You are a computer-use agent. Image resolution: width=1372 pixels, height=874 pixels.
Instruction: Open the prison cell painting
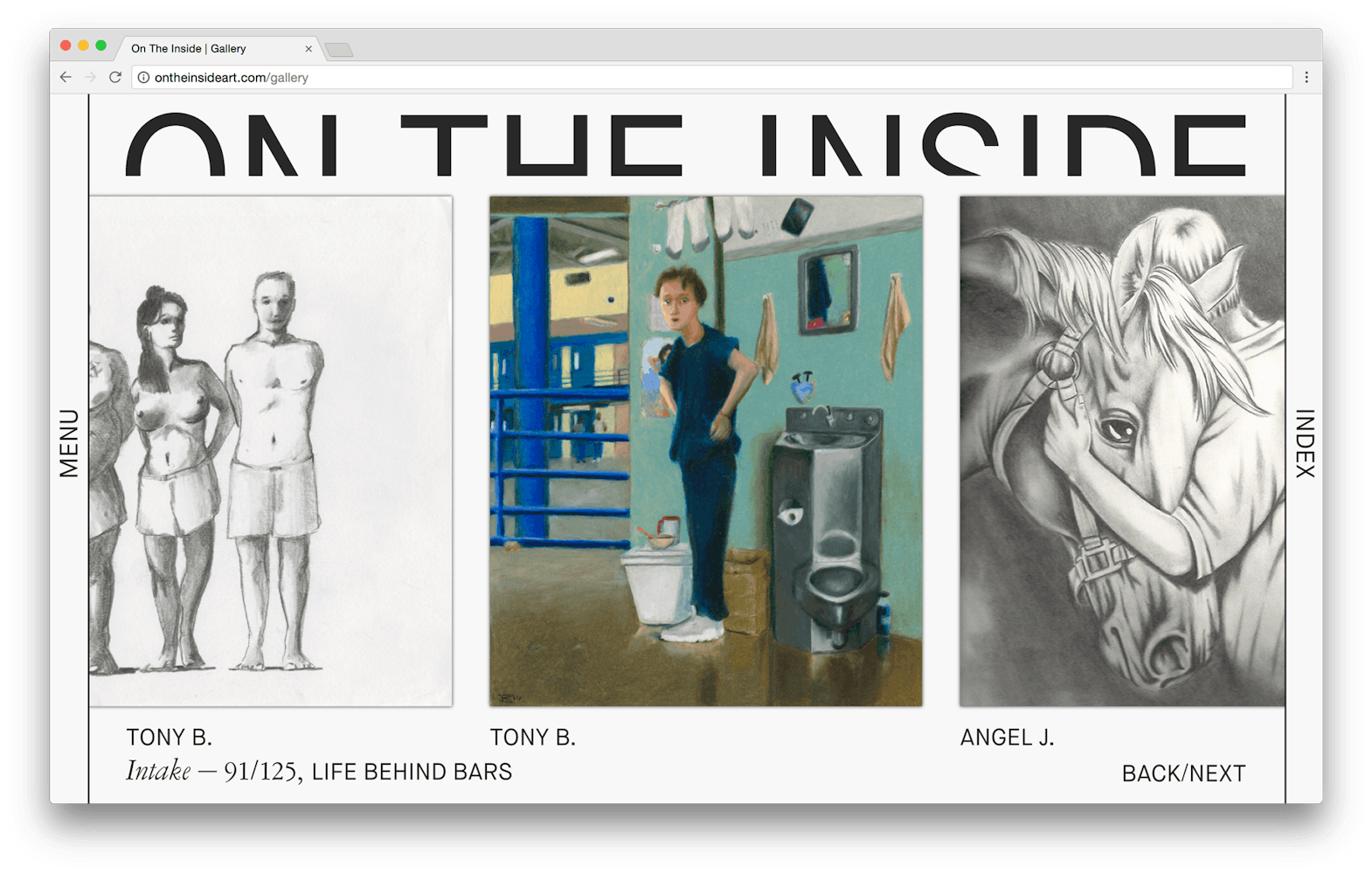[705, 450]
